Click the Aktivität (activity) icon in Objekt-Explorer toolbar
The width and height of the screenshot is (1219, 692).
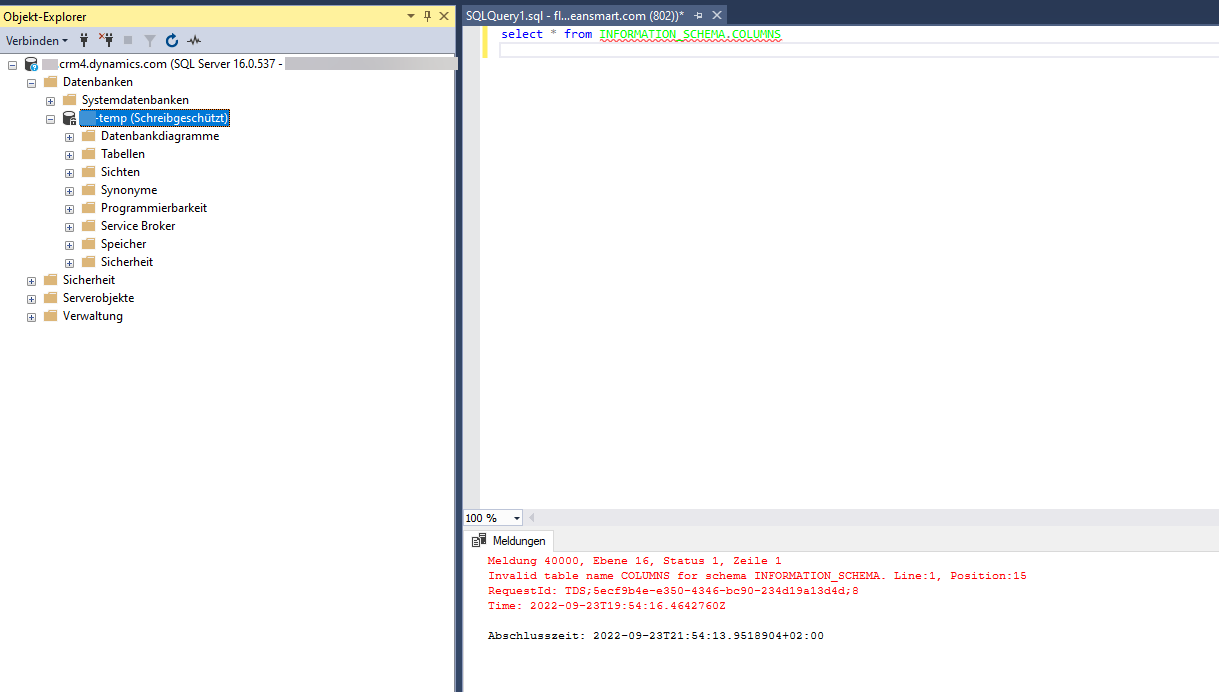193,40
